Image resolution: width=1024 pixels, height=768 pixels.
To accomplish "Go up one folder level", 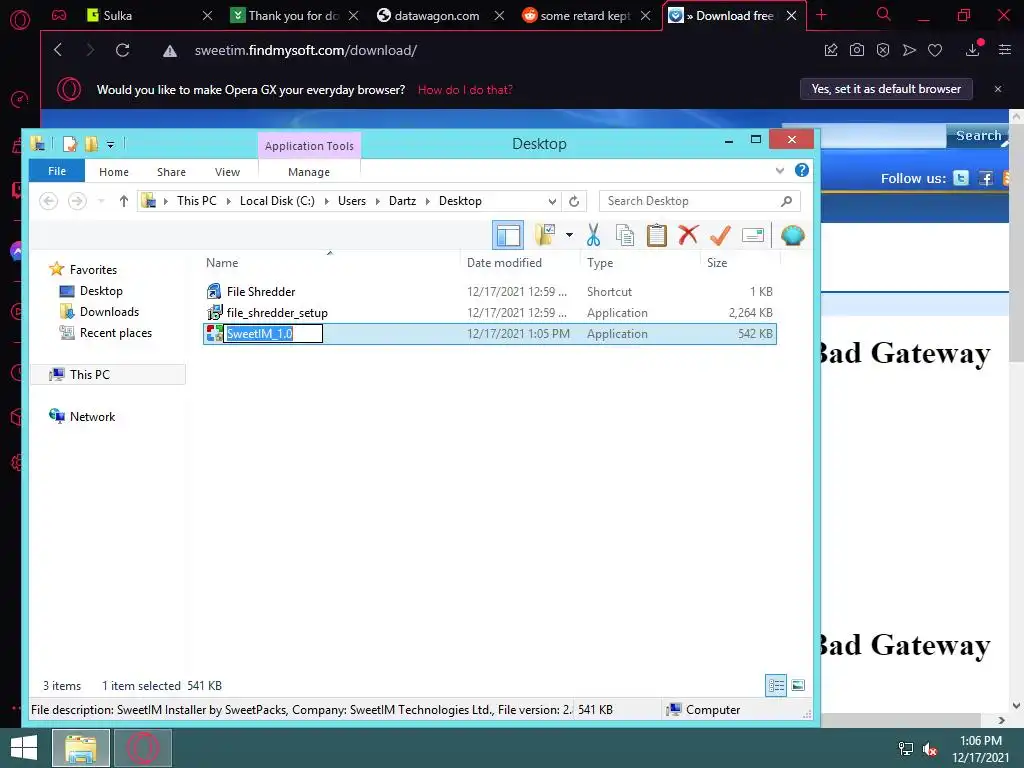I will click(123, 201).
